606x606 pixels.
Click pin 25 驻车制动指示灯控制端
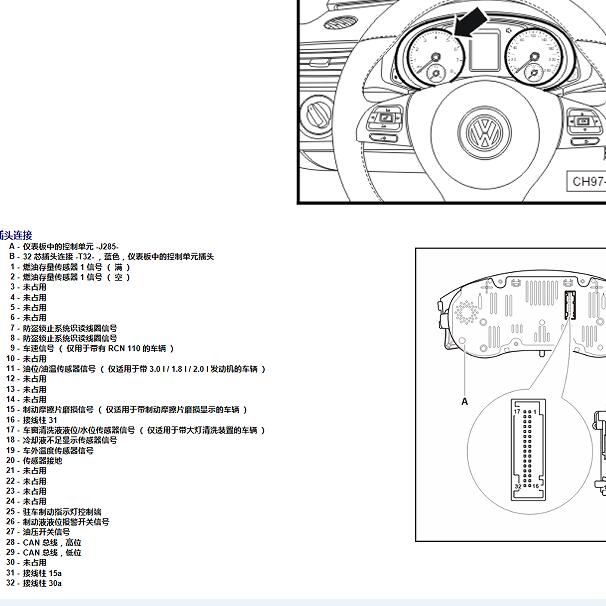[x=54, y=512]
